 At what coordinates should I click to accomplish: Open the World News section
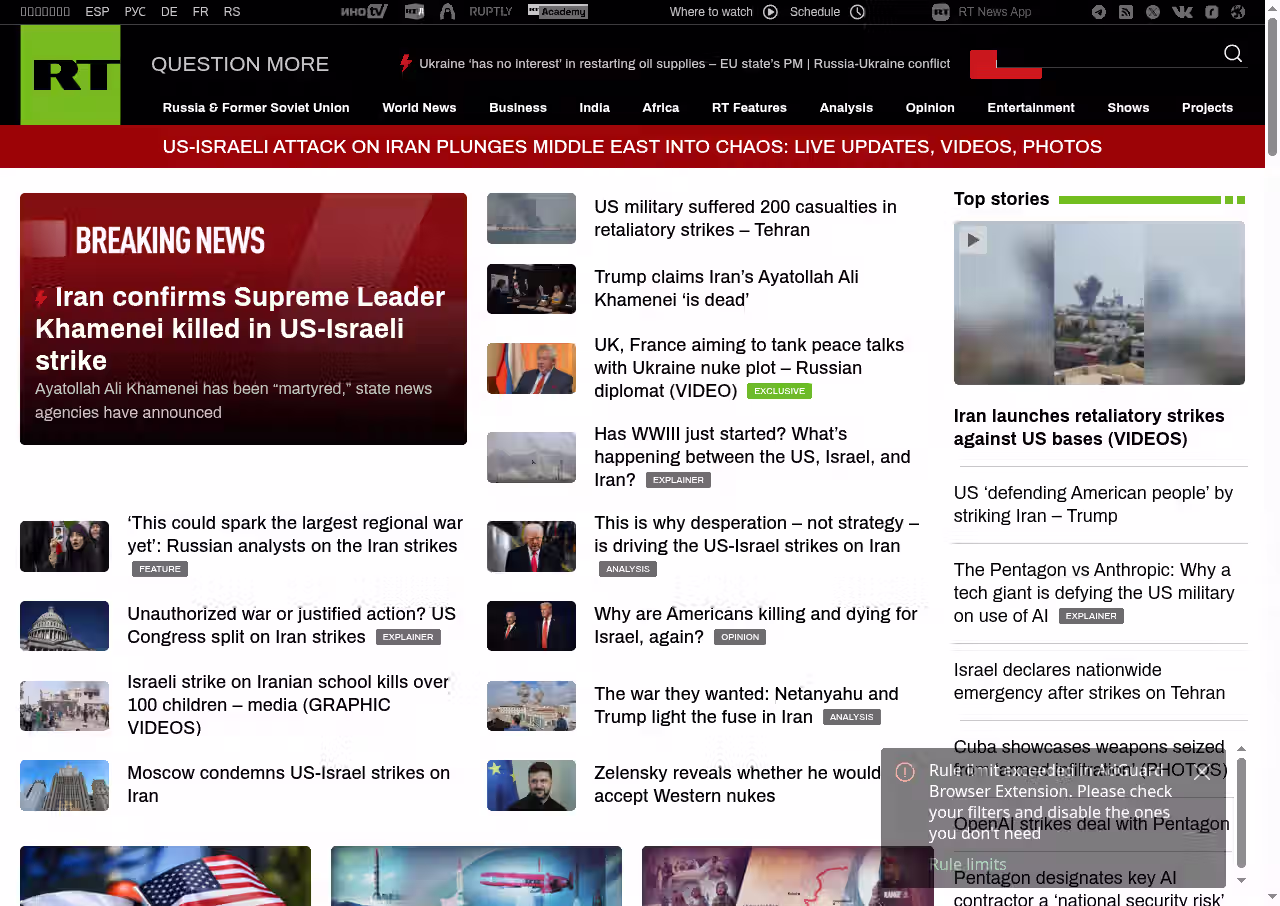coord(419,108)
